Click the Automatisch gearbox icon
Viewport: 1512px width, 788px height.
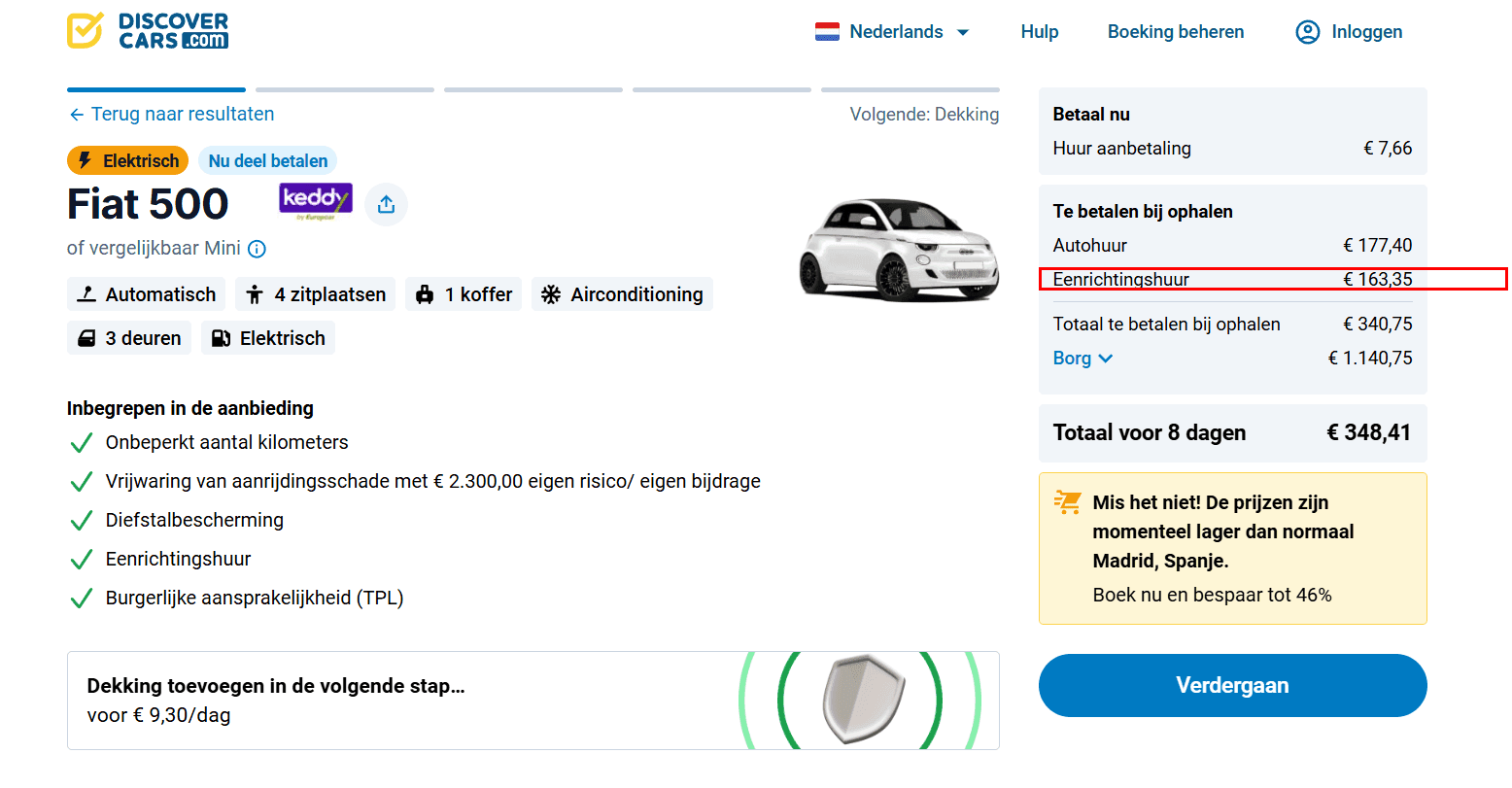point(86,294)
